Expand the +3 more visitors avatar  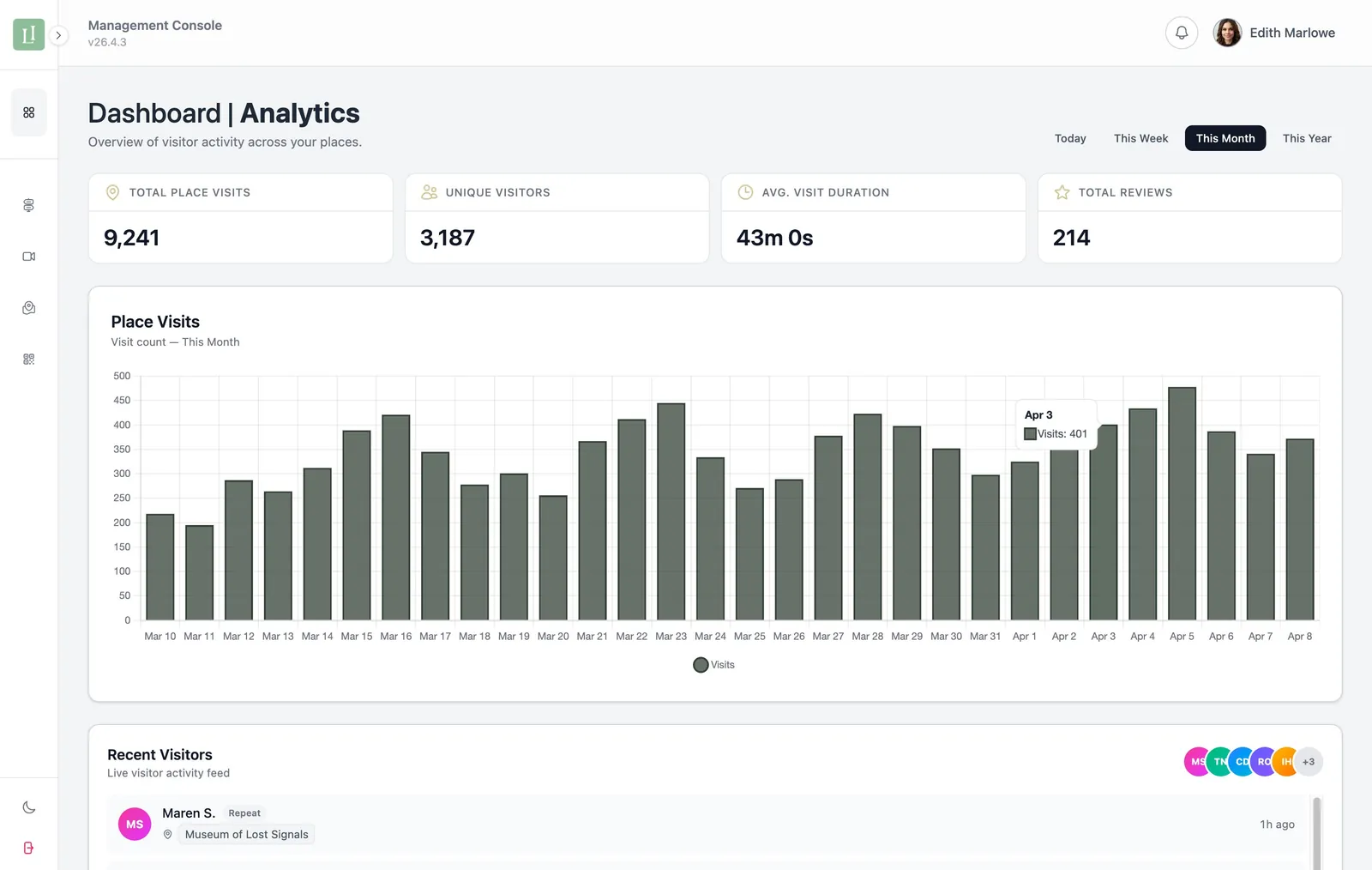(1308, 762)
